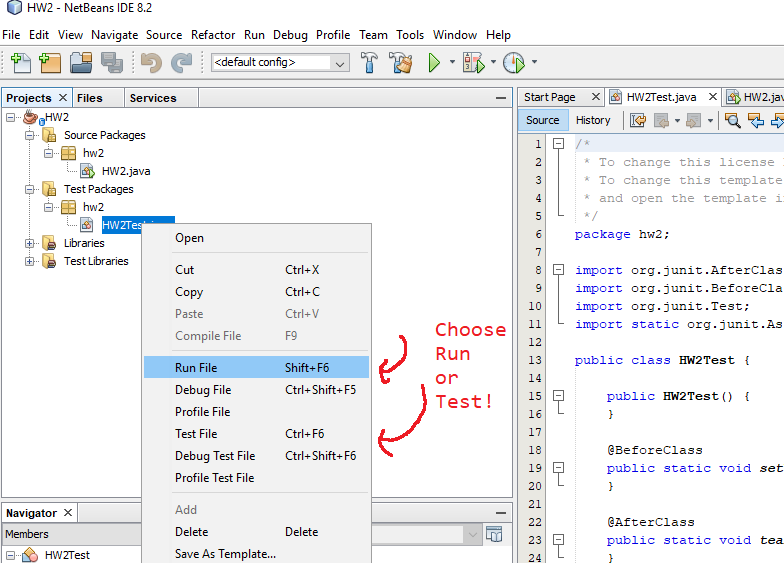Select Copy in the context menu
Viewport: 784px width, 563px height.
coord(256,292)
